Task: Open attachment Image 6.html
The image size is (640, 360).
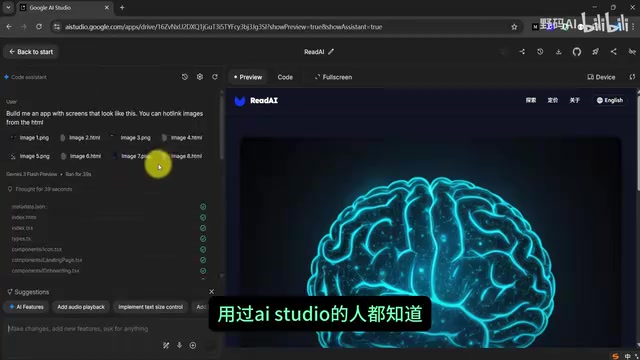Action: click(80, 156)
